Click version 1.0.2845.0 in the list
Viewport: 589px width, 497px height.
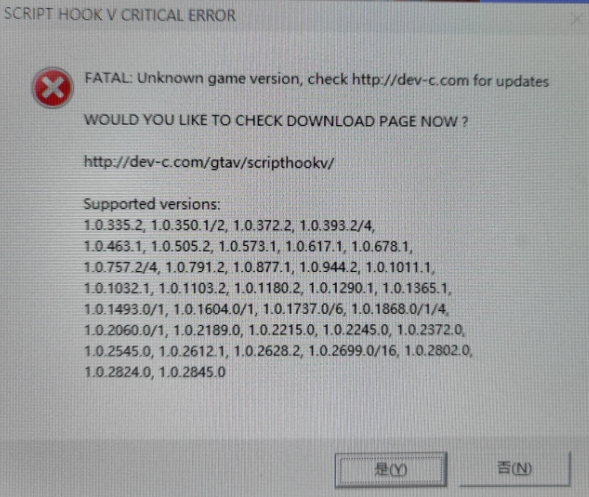(192, 372)
